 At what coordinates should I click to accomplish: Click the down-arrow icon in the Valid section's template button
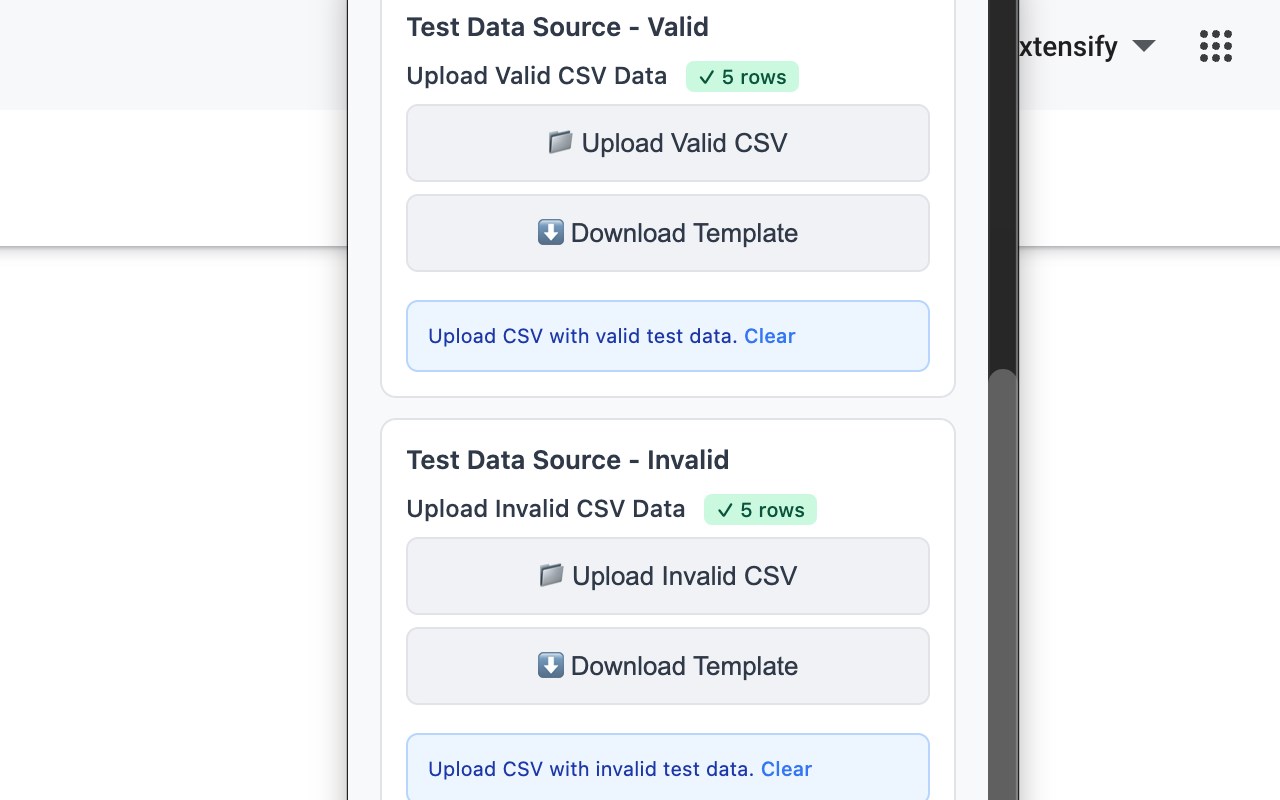tap(551, 233)
